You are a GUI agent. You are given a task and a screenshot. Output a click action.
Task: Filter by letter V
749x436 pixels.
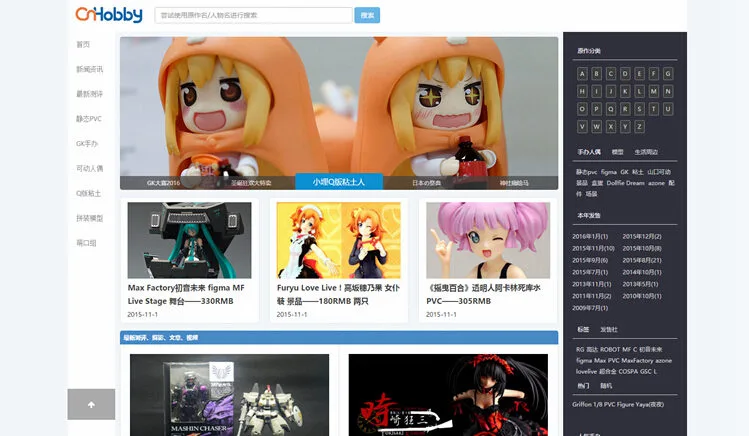pos(582,127)
